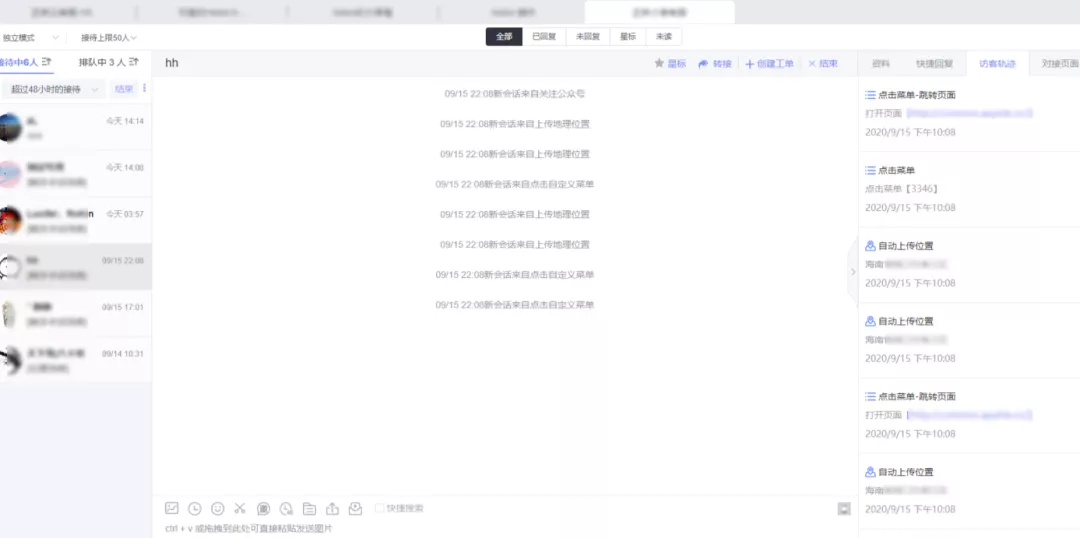Open the 接待上限50人 dropdown

click(109, 37)
